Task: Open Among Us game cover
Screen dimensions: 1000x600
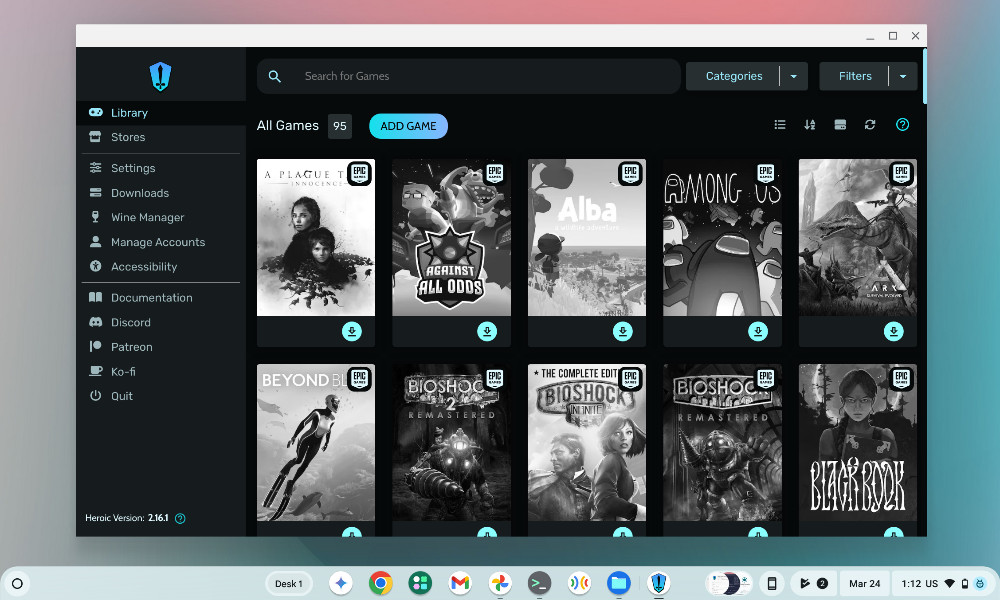Action: click(x=722, y=237)
